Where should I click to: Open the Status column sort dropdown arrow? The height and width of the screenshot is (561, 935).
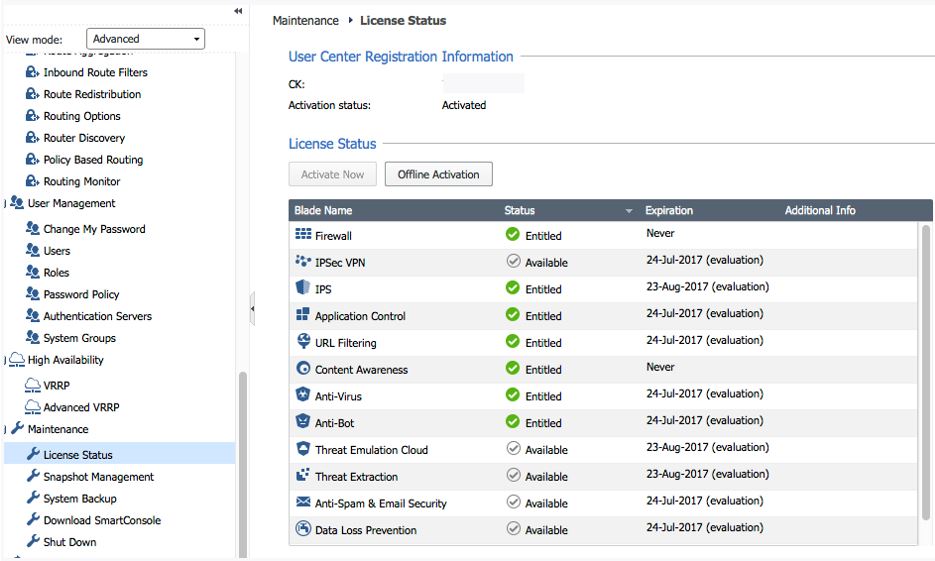coord(629,211)
